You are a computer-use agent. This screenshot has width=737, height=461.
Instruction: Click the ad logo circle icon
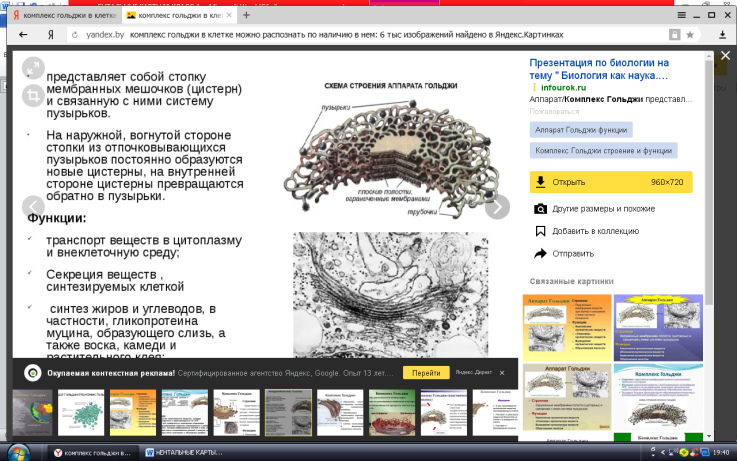coord(32,373)
